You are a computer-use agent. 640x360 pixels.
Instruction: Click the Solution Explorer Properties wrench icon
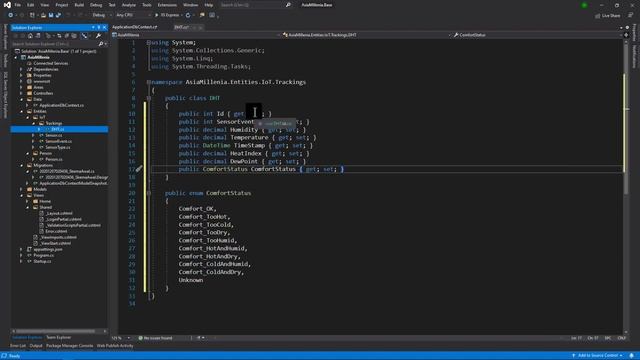click(x=98, y=36)
